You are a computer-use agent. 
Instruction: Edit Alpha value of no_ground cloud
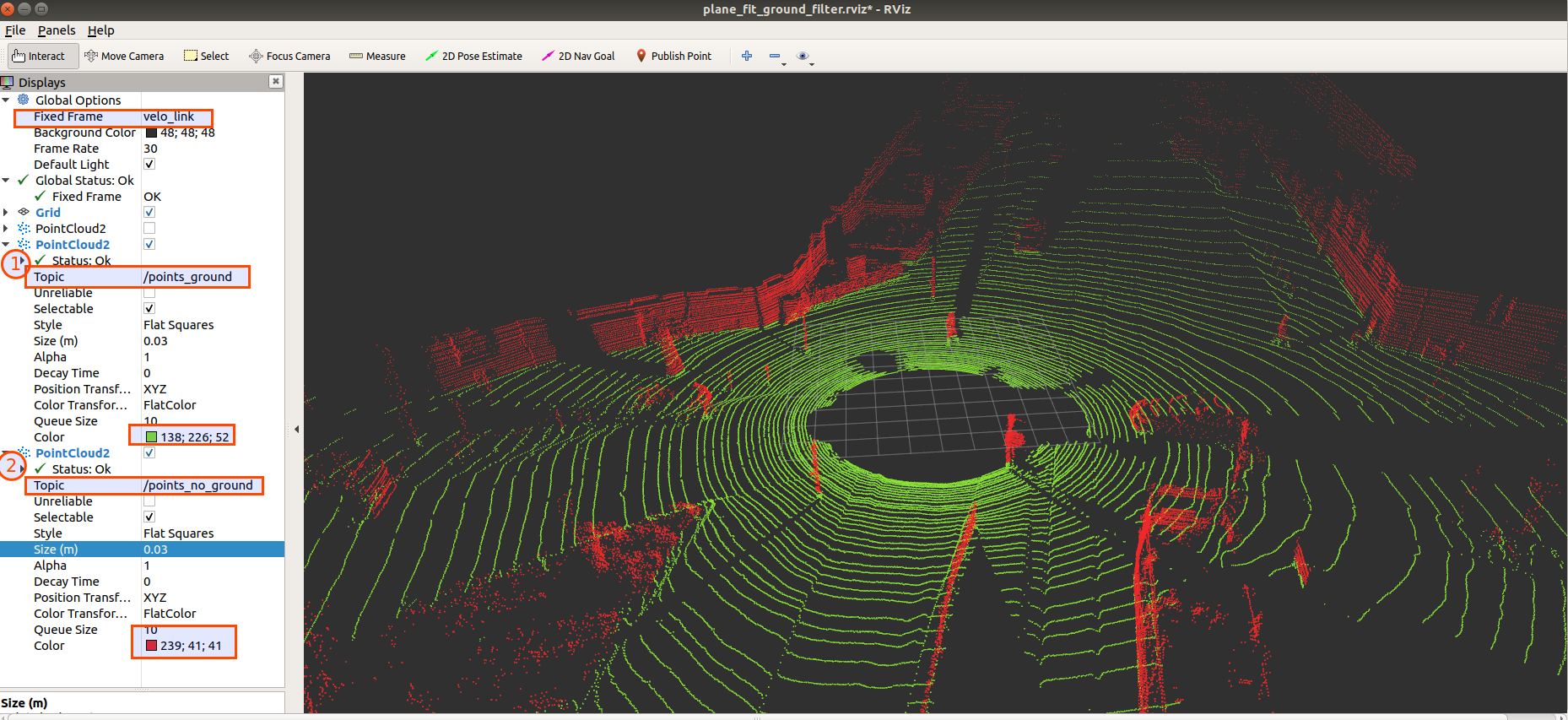(x=213, y=566)
